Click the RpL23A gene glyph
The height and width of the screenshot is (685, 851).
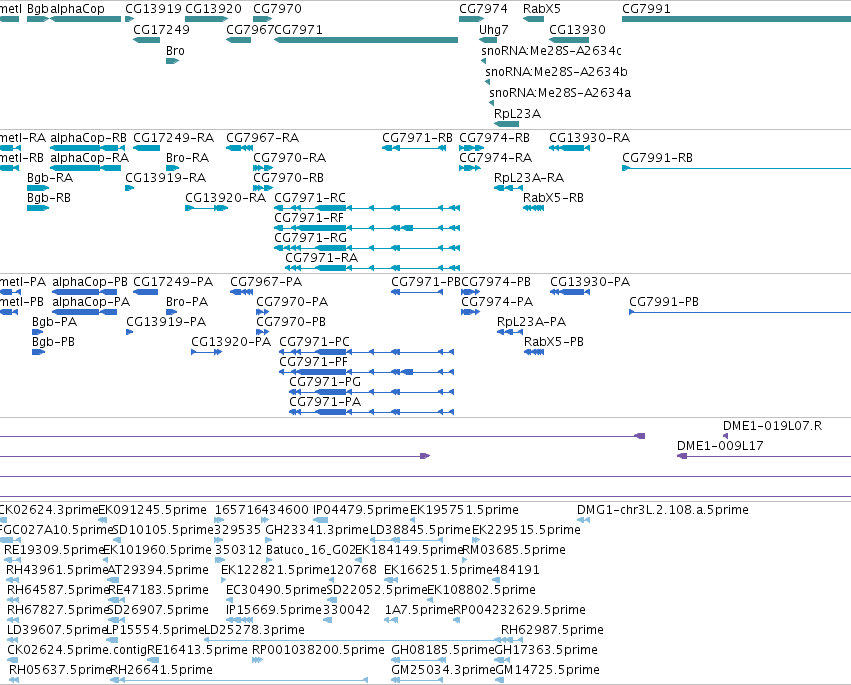[x=506, y=124]
